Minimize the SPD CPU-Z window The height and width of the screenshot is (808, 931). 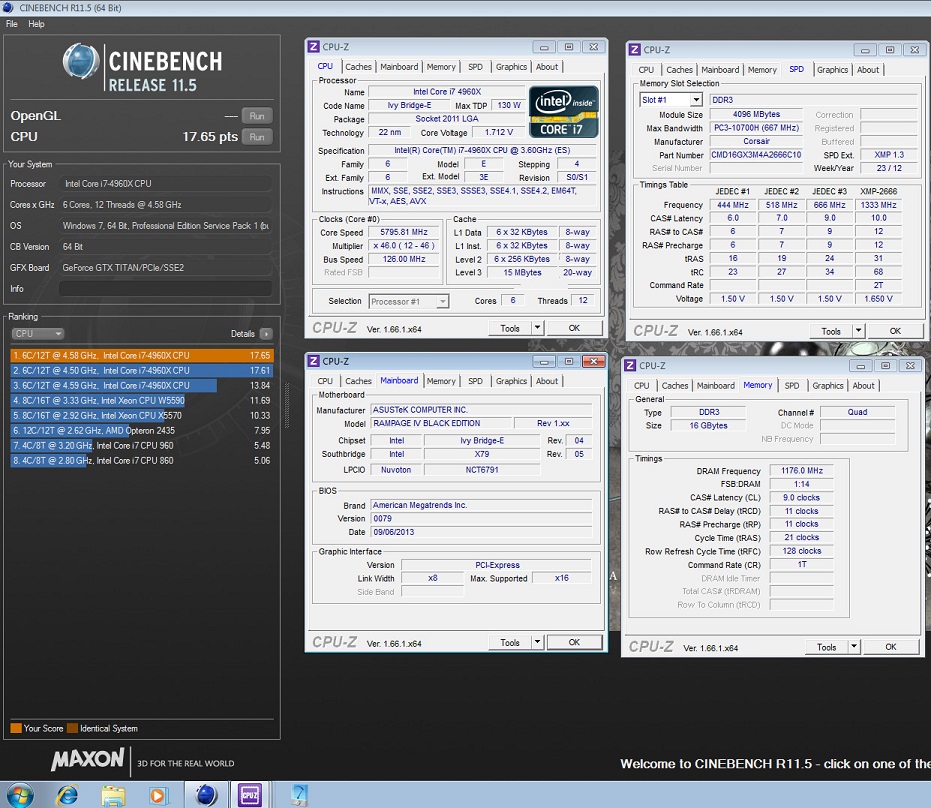(x=865, y=50)
